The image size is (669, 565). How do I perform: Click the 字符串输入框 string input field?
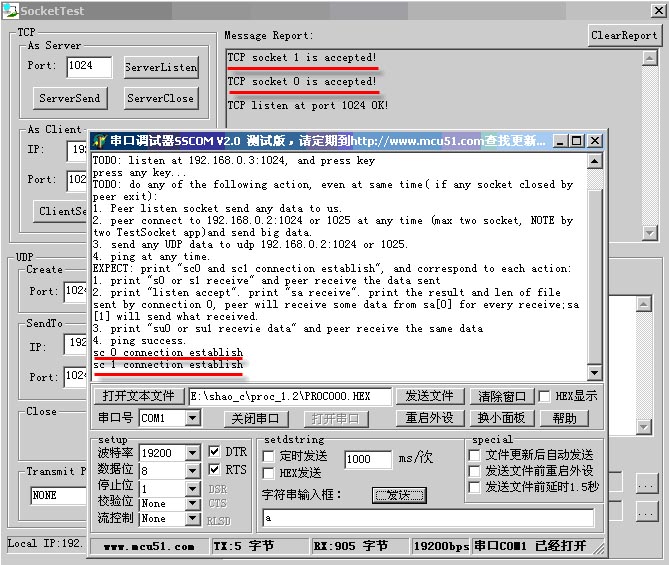tap(427, 518)
